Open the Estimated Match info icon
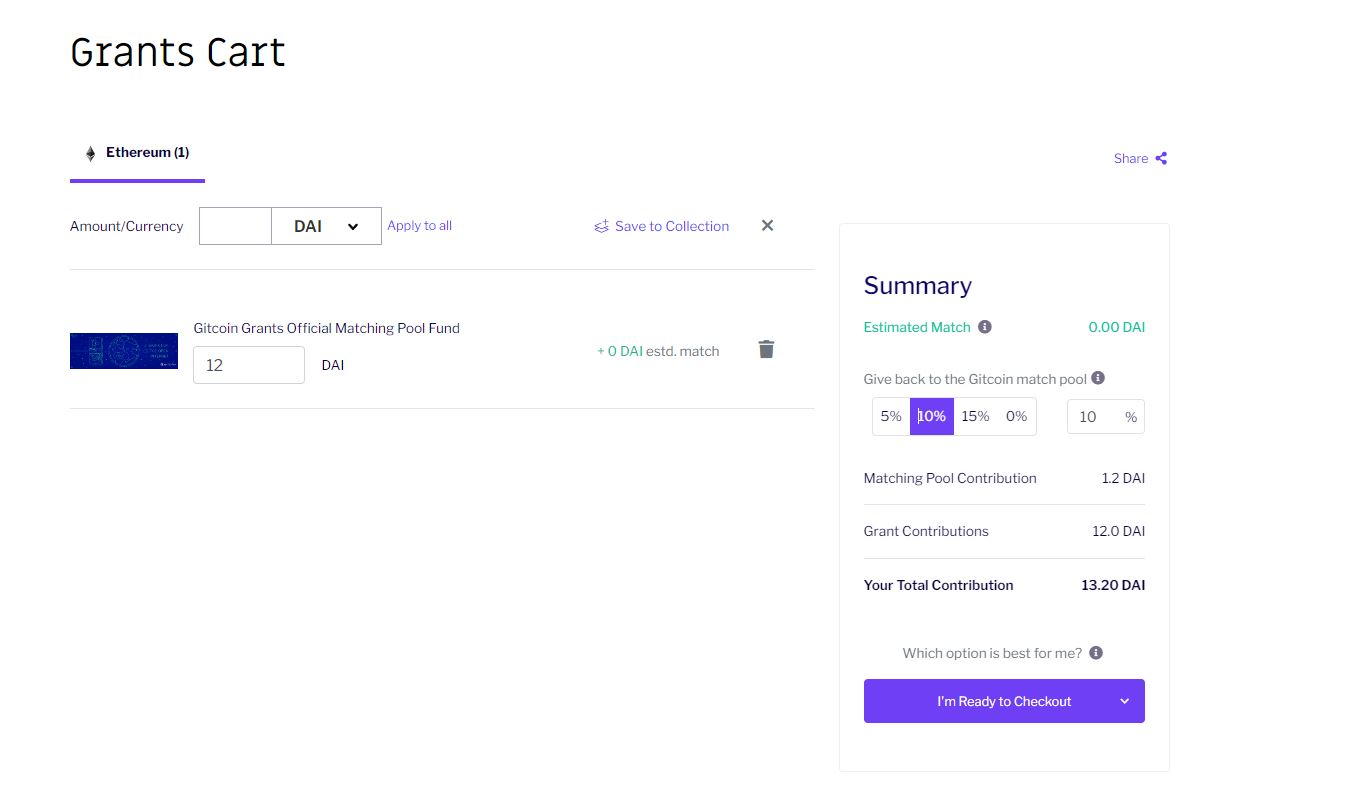 [x=985, y=327]
